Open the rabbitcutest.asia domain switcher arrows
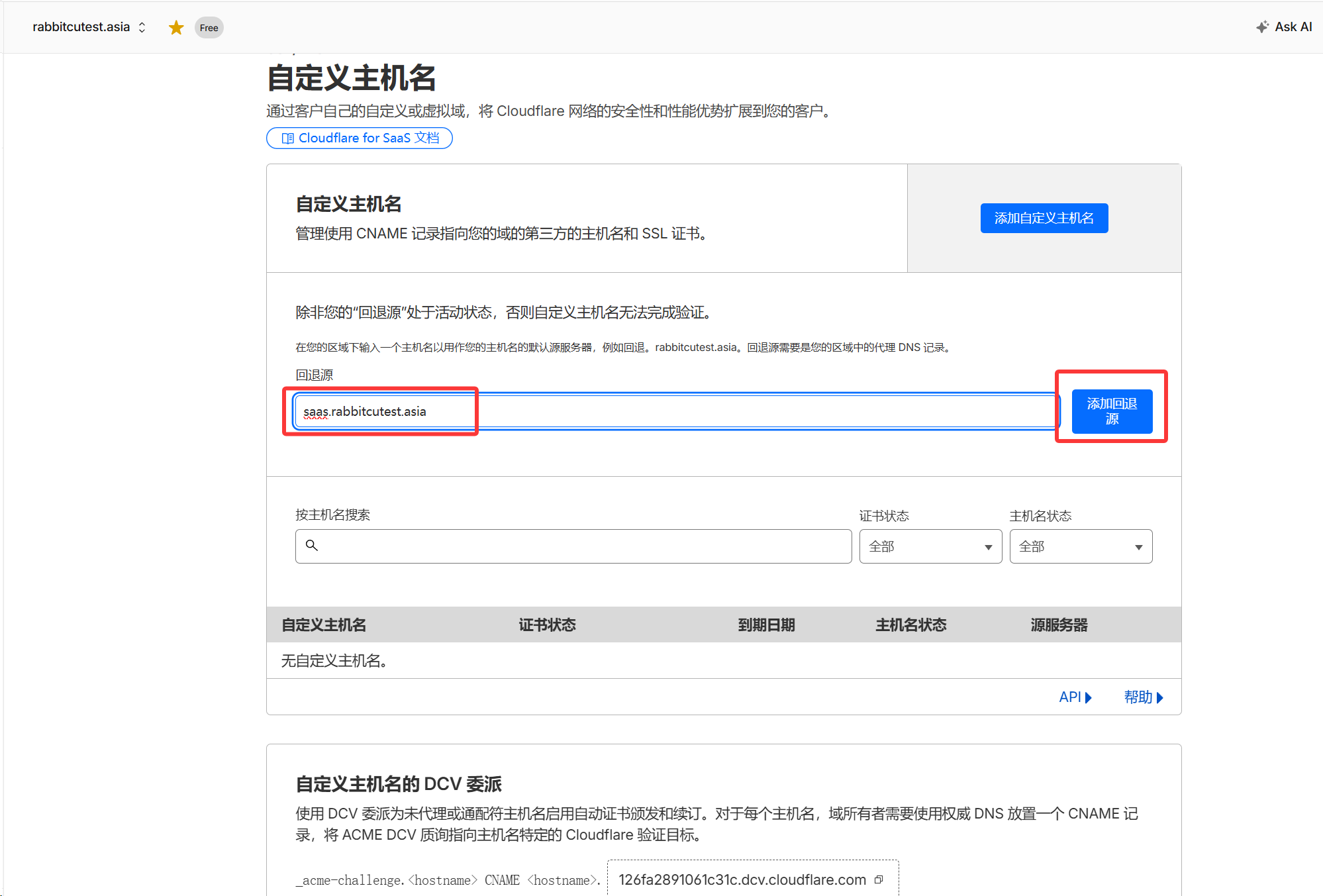The width and height of the screenshot is (1323, 896). point(142,27)
